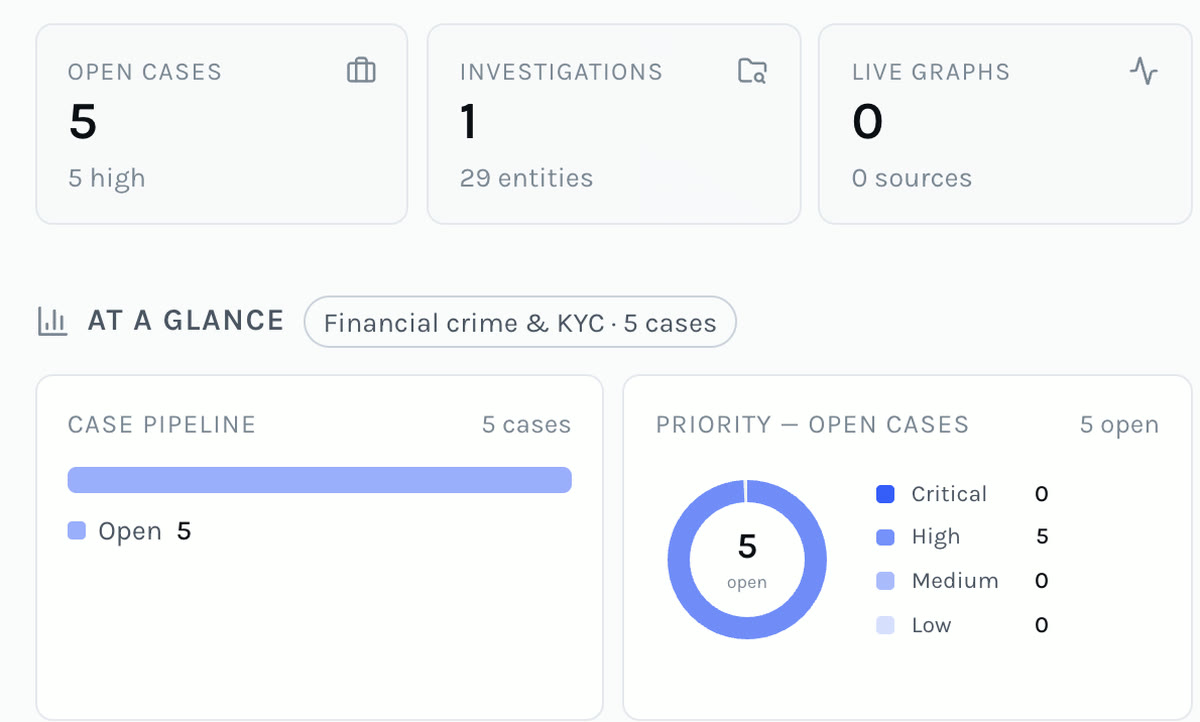Image resolution: width=1200 pixels, height=722 pixels.
Task: Click the 'Critical' legend label
Action: tap(949, 494)
